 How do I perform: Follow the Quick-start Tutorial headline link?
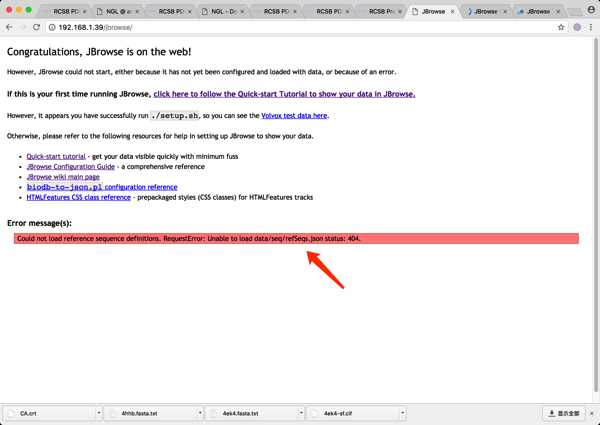[x=284, y=94]
